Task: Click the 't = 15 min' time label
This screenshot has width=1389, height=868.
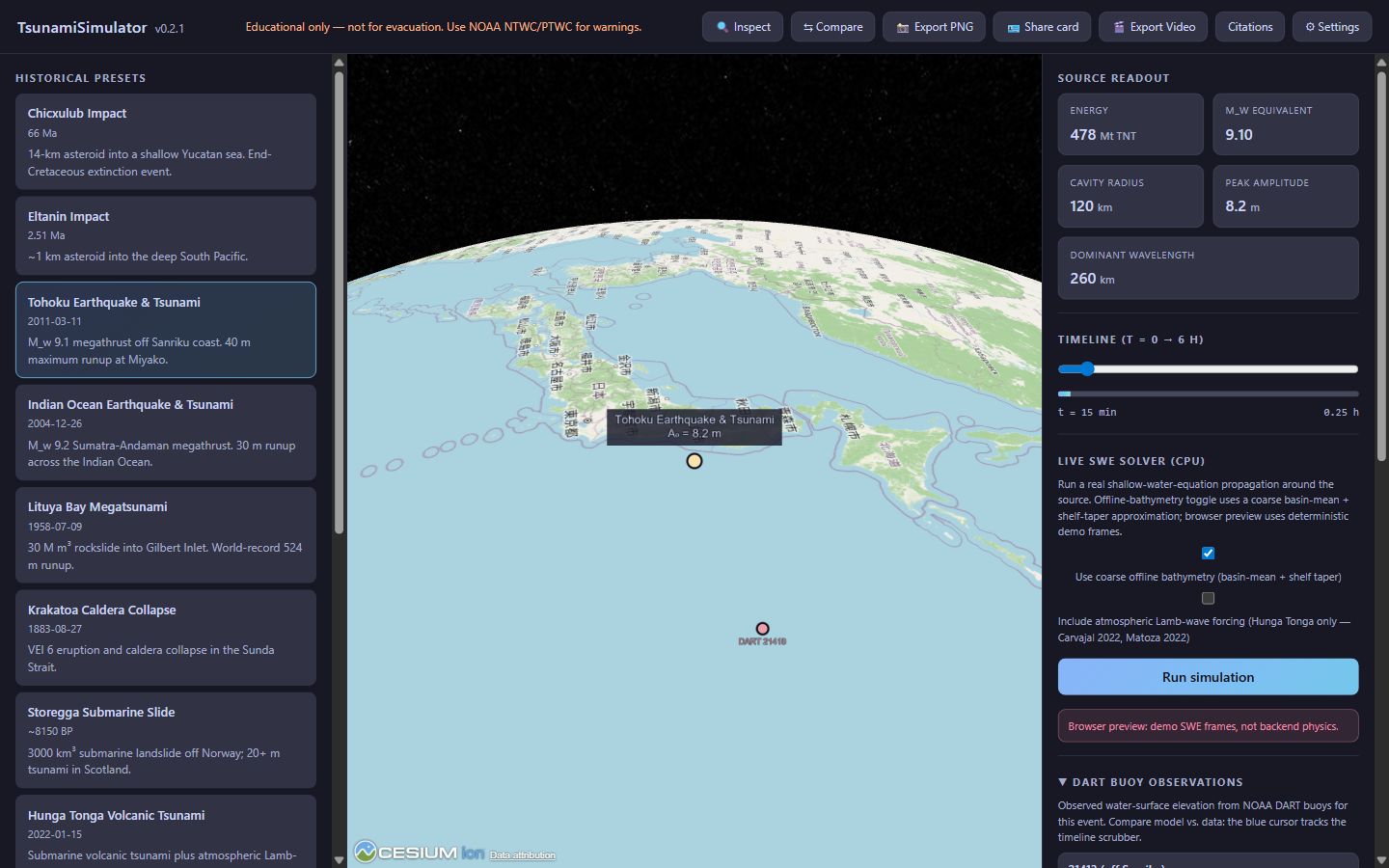Action: point(1087,412)
